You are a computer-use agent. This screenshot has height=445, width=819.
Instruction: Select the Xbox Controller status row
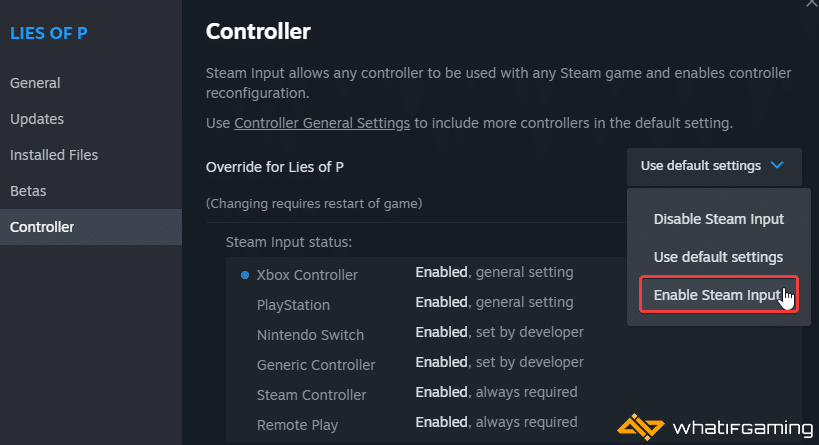[427, 274]
